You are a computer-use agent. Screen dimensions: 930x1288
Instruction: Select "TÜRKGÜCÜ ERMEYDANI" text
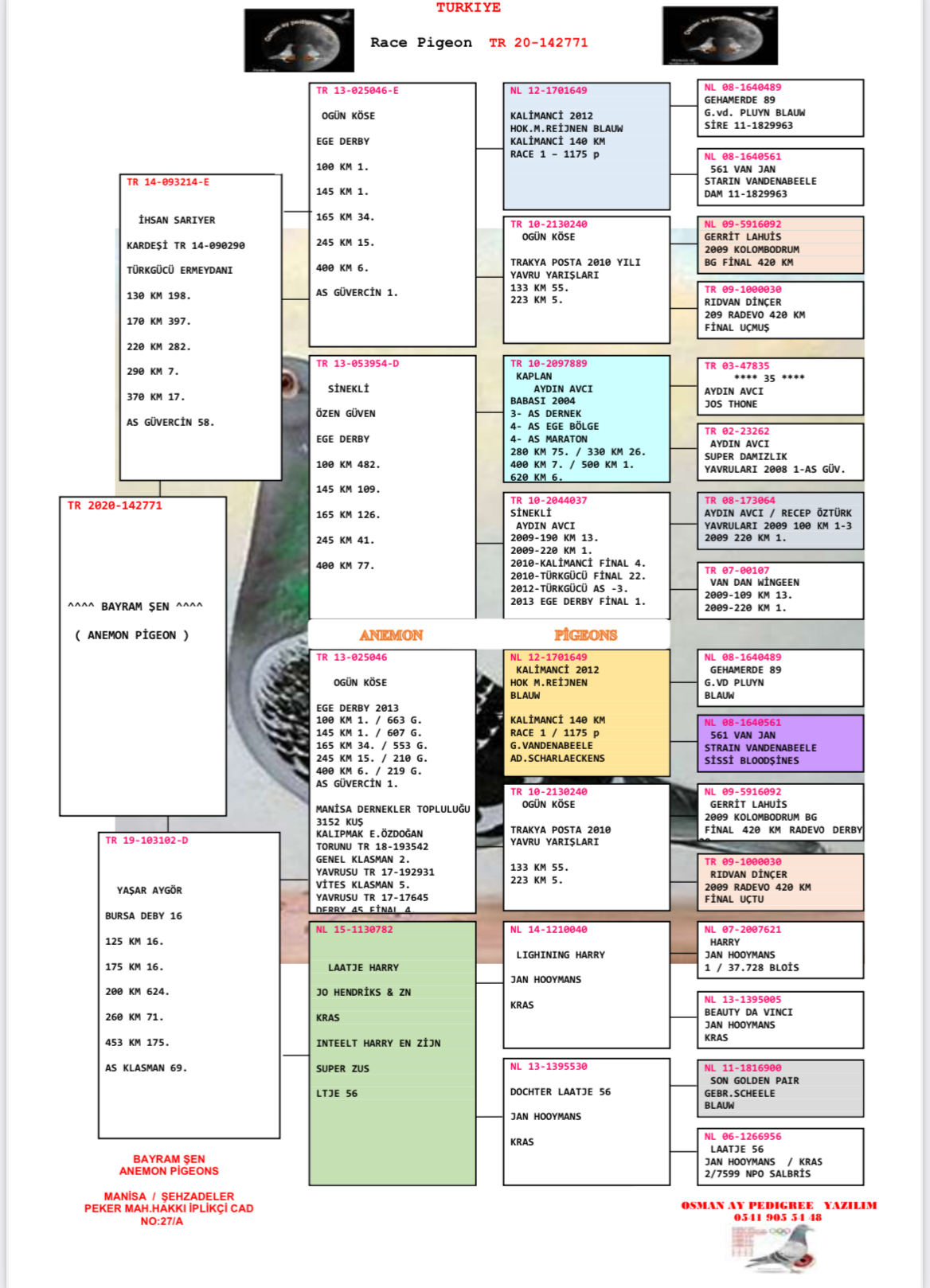click(180, 270)
